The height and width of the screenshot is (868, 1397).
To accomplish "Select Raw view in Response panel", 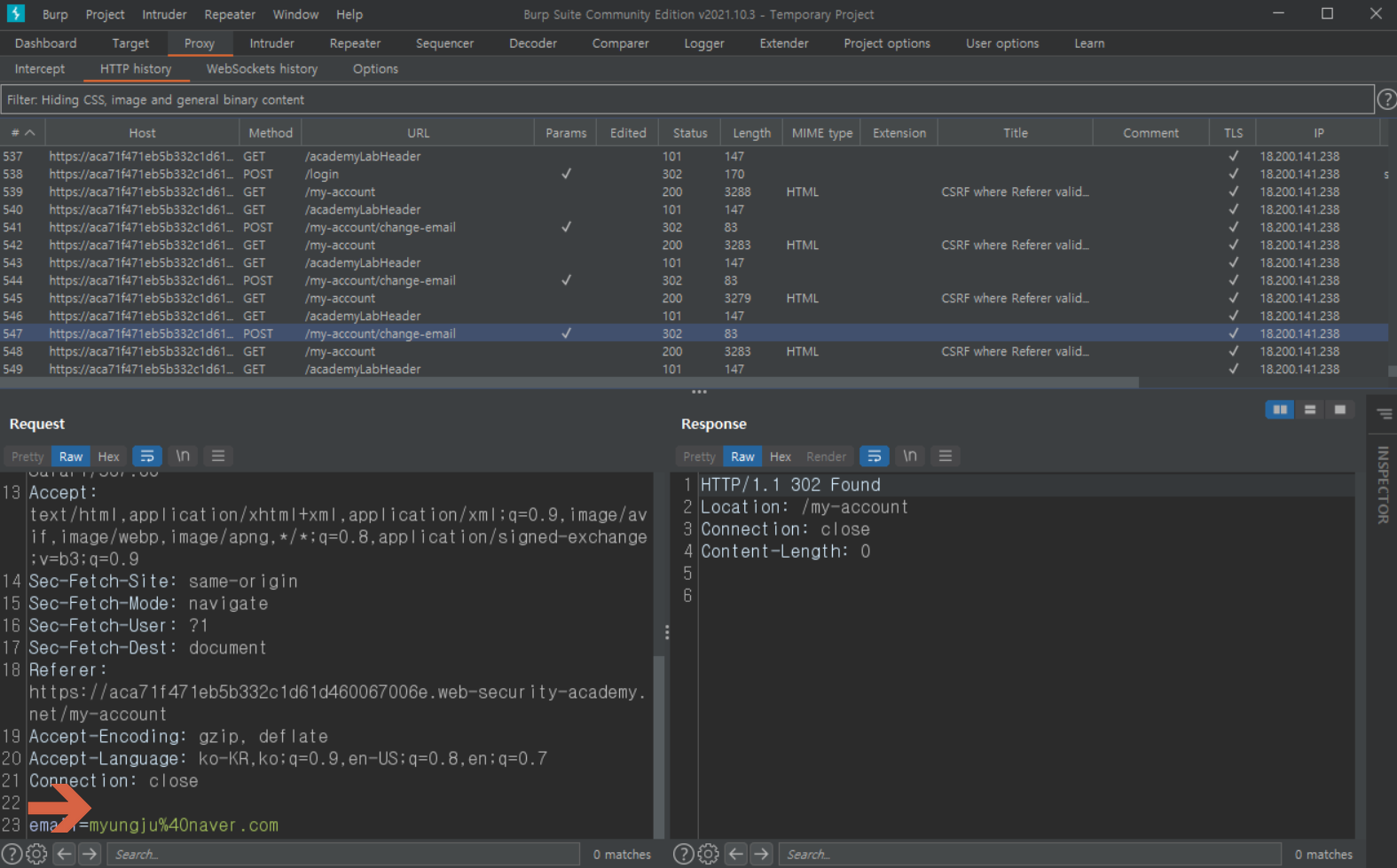I will (742, 457).
